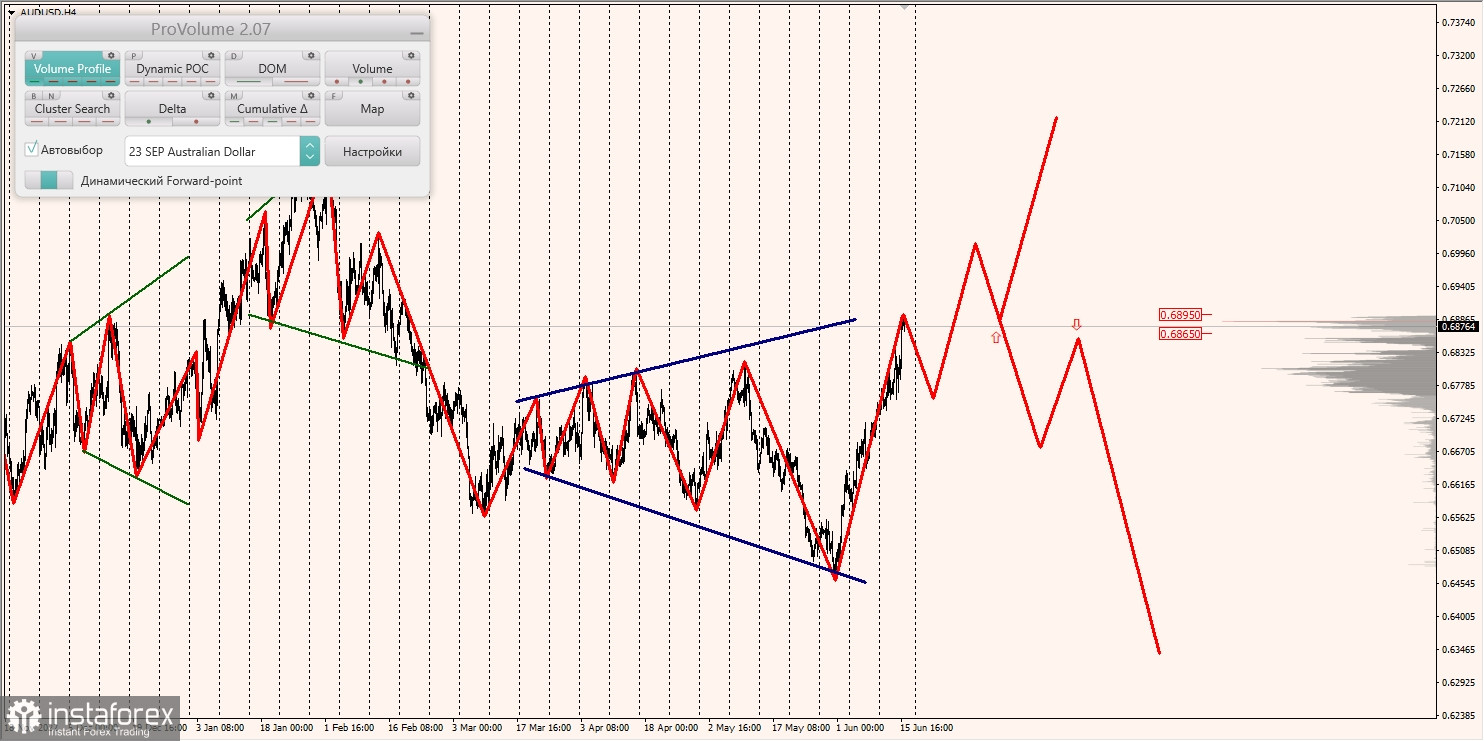The image size is (1484, 741).
Task: Click the B hotkey label on Cluster Search
Action: coord(34,96)
